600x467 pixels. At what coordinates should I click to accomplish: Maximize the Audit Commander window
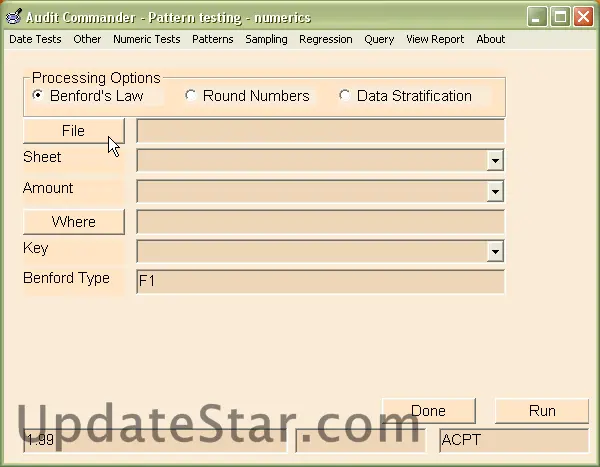[560, 17]
